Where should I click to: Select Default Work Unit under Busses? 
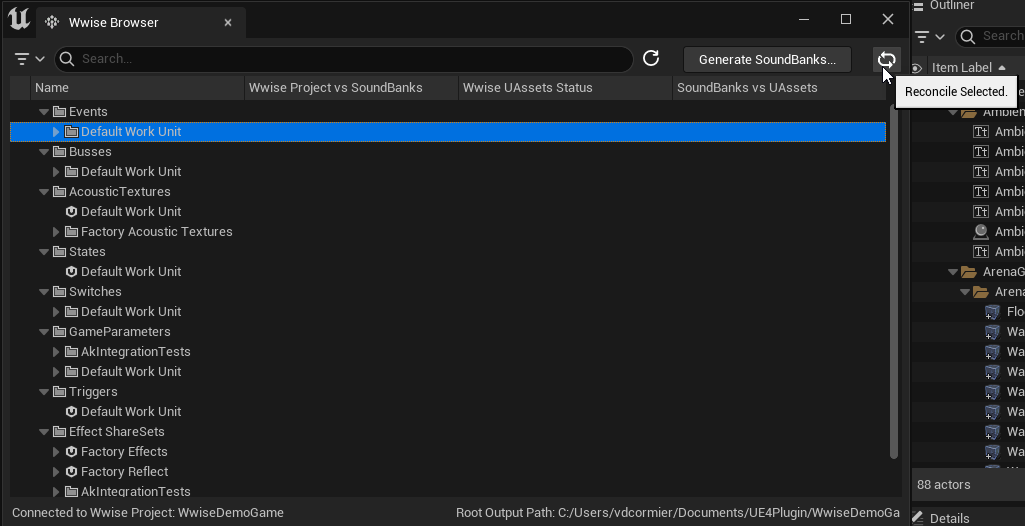click(x=130, y=172)
